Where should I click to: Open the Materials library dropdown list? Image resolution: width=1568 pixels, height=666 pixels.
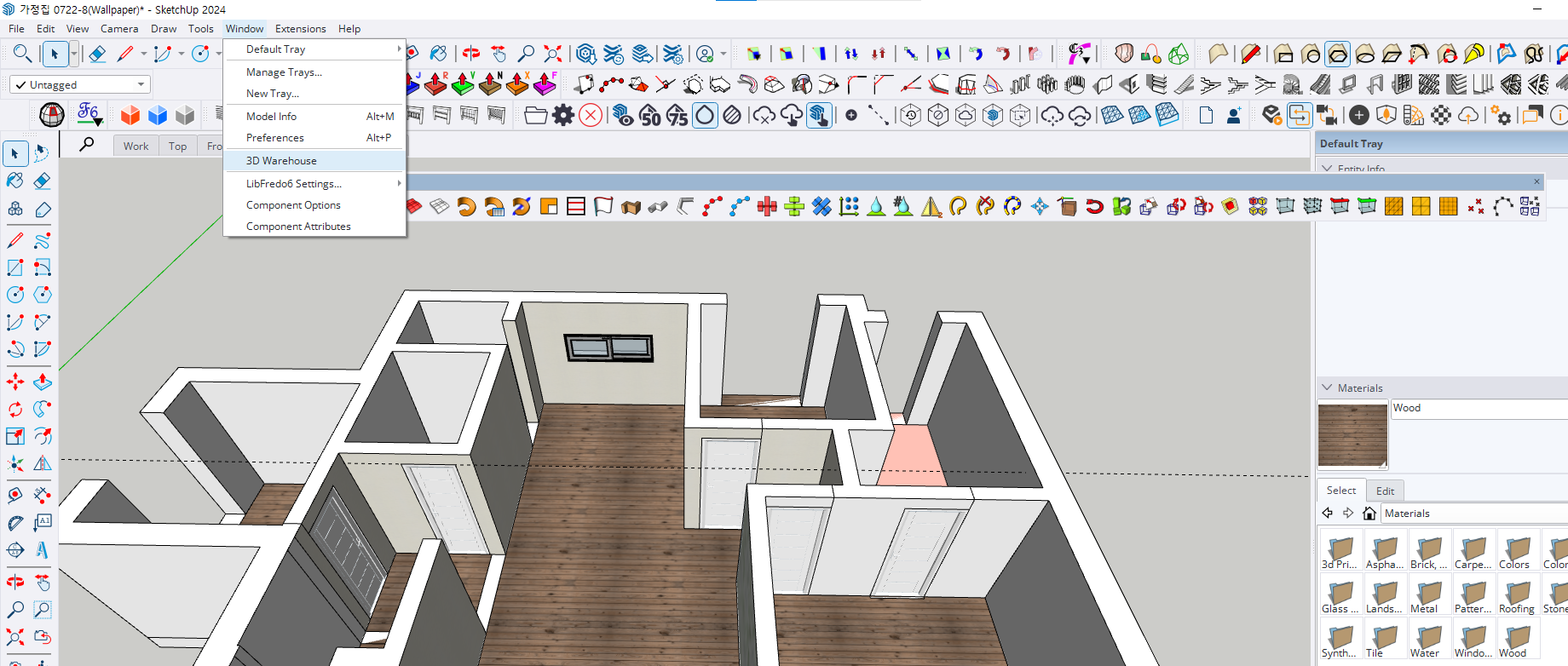click(1474, 513)
